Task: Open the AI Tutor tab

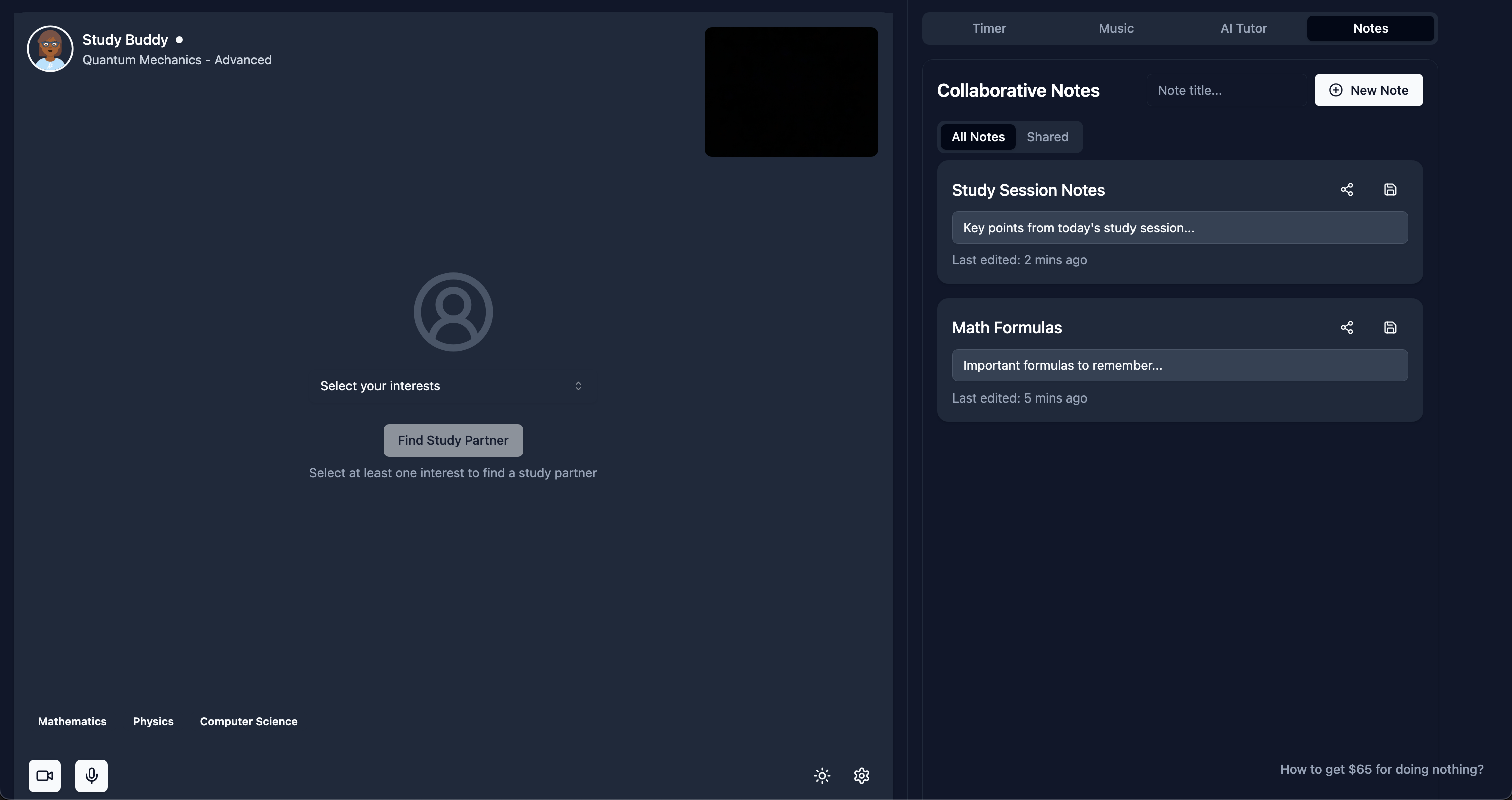Action: [x=1243, y=28]
